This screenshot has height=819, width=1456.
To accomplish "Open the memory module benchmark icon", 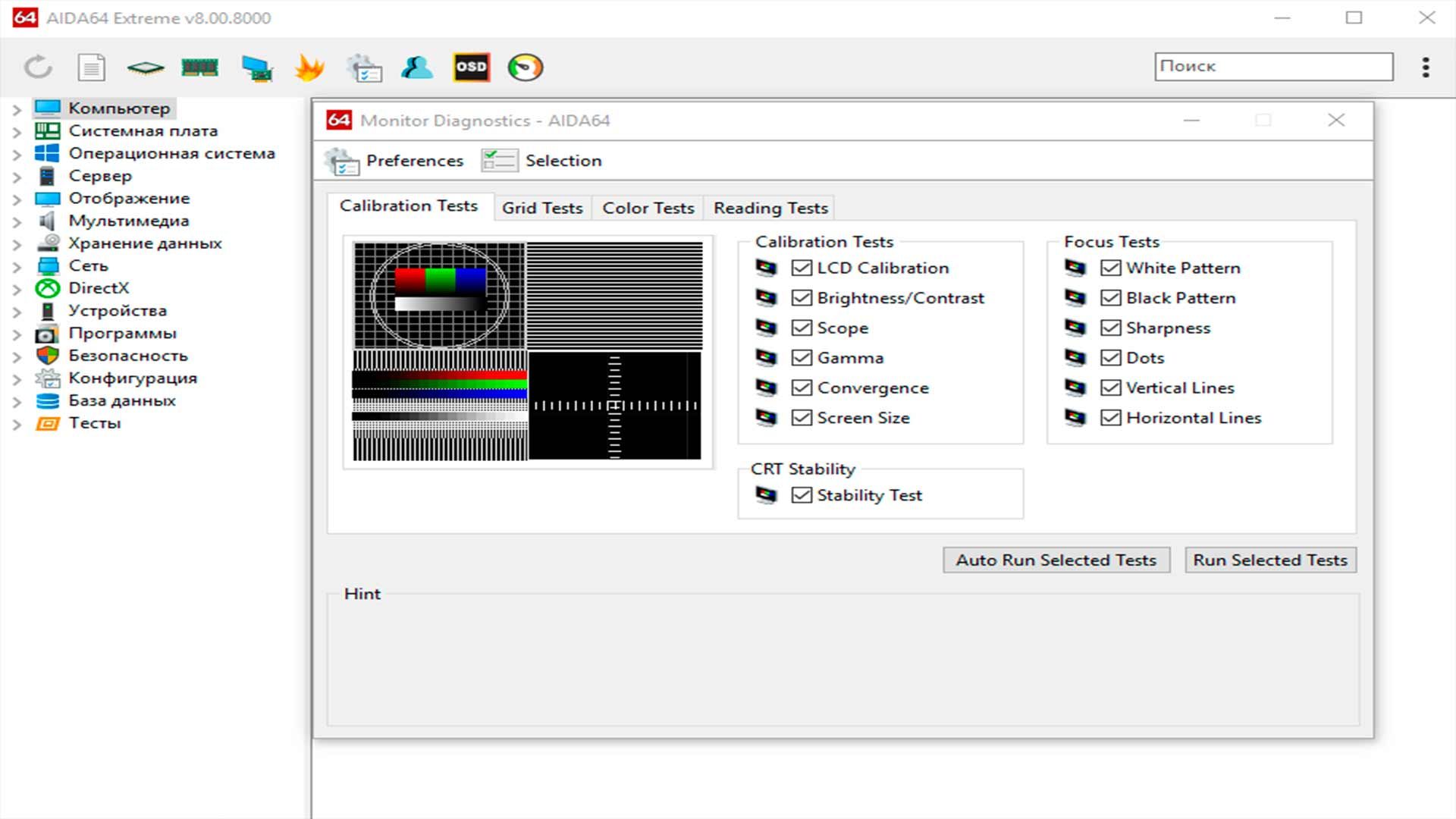I will coord(199,67).
